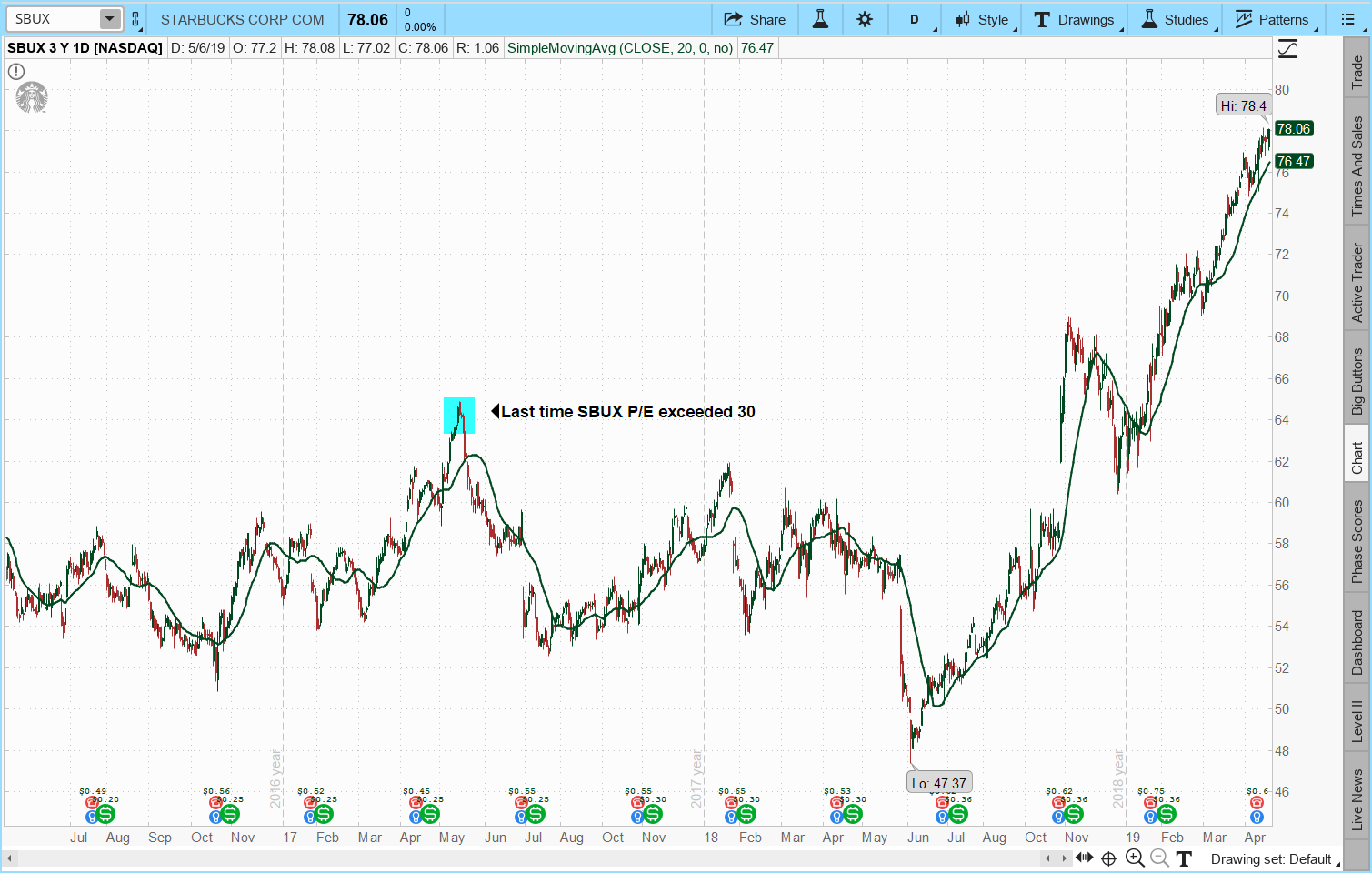Open chart settings gear icon

click(x=865, y=19)
